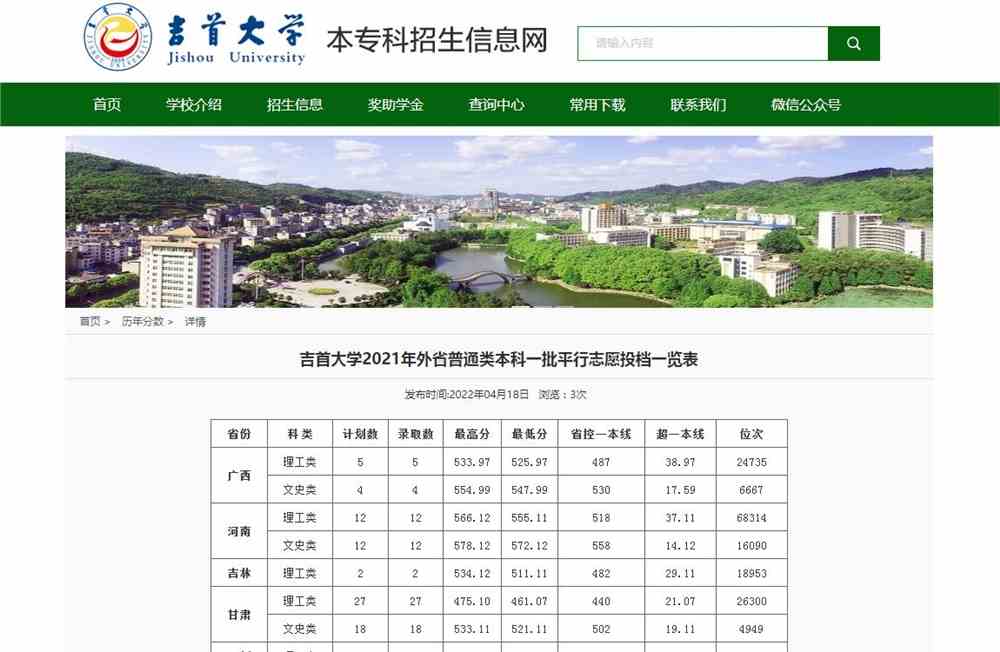Click the 475.10 highest score cell
Viewport: 1000px width, 652px height.
(472, 601)
